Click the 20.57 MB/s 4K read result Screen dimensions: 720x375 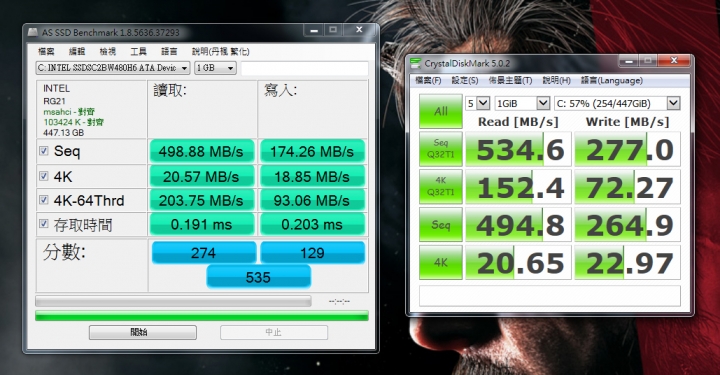click(x=202, y=176)
